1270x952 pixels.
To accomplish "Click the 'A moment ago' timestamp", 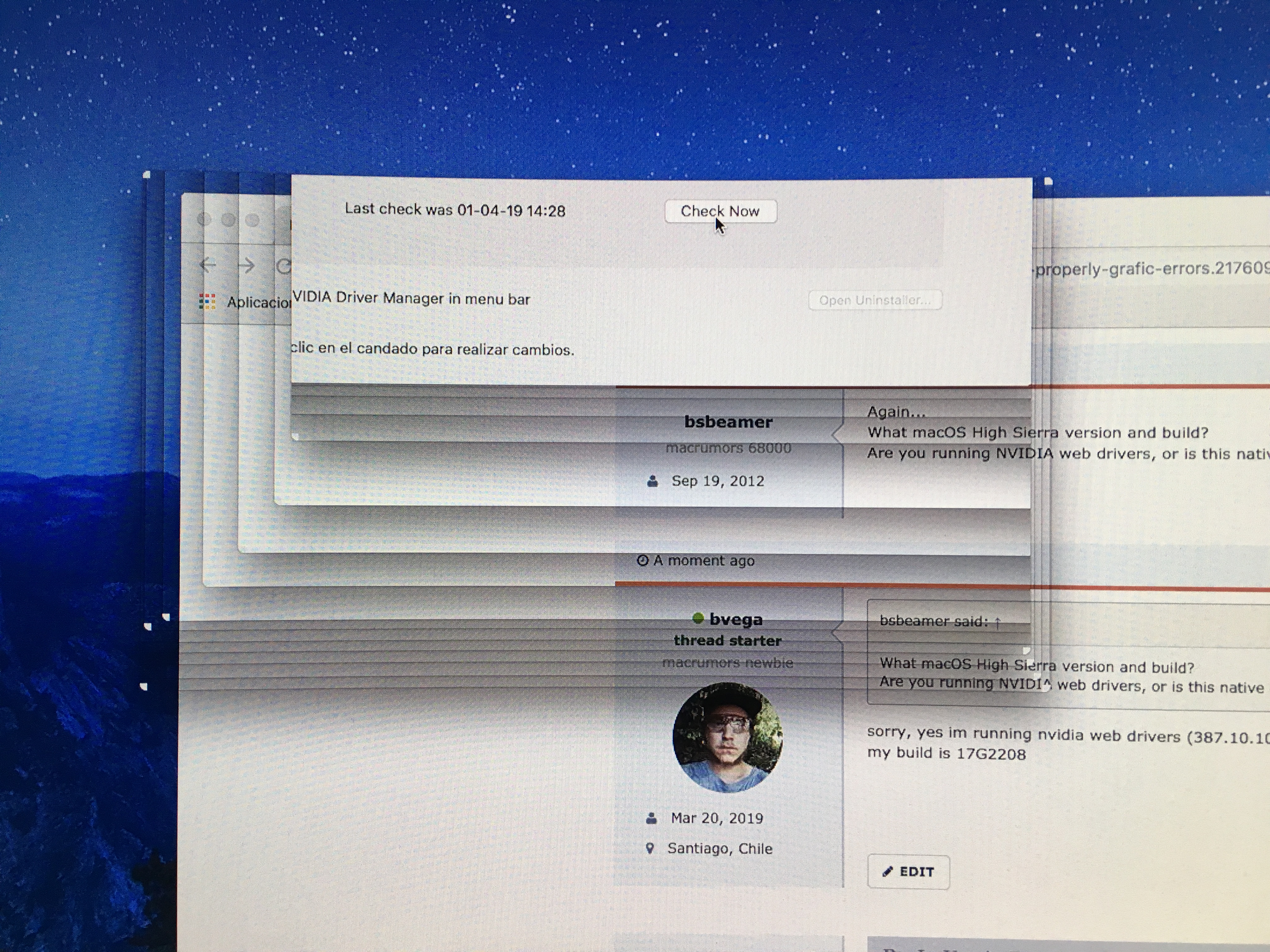I will coord(703,561).
